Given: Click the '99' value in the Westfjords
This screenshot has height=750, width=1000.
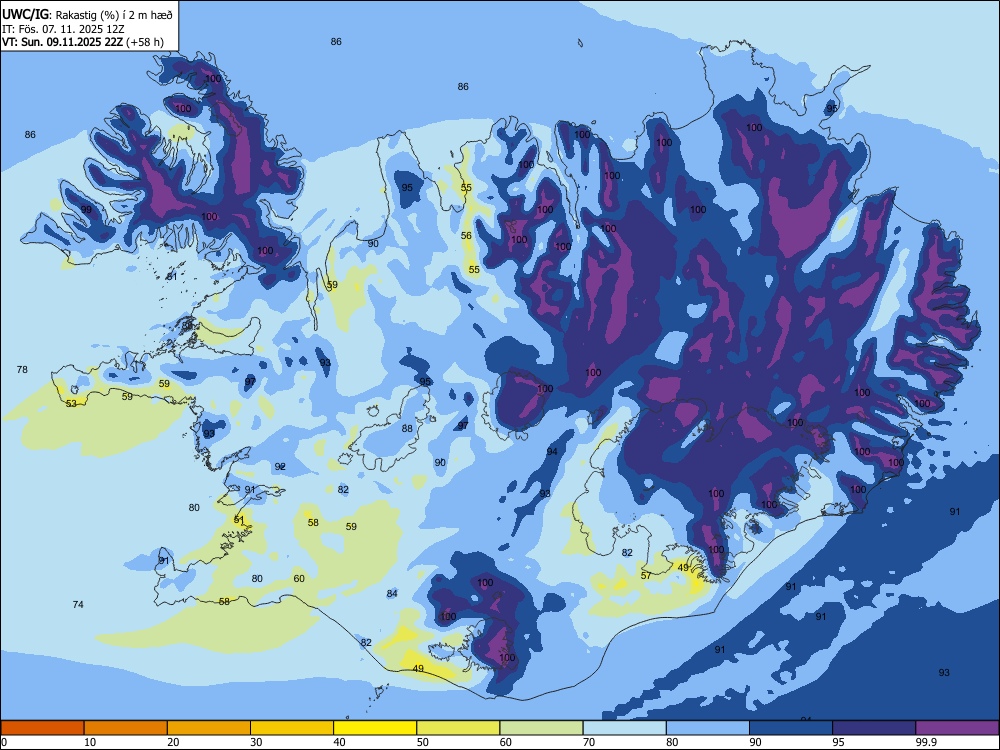Looking at the screenshot, I should click(x=86, y=210).
